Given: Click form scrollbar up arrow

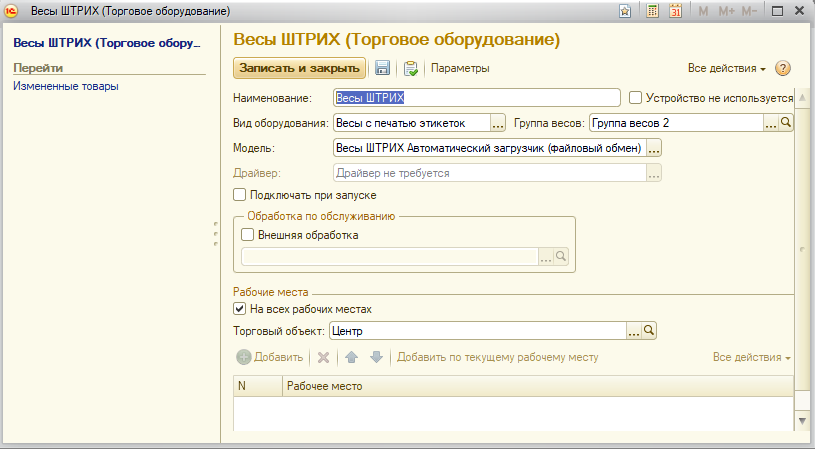Looking at the screenshot, I should tap(802, 98).
